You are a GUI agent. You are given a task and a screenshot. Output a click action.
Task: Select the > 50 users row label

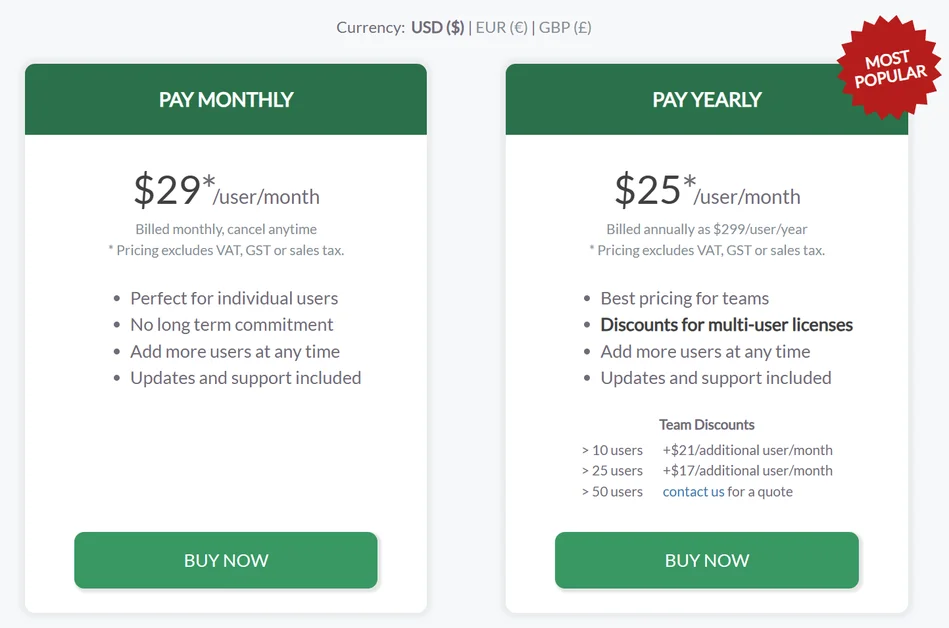pyautogui.click(x=612, y=491)
